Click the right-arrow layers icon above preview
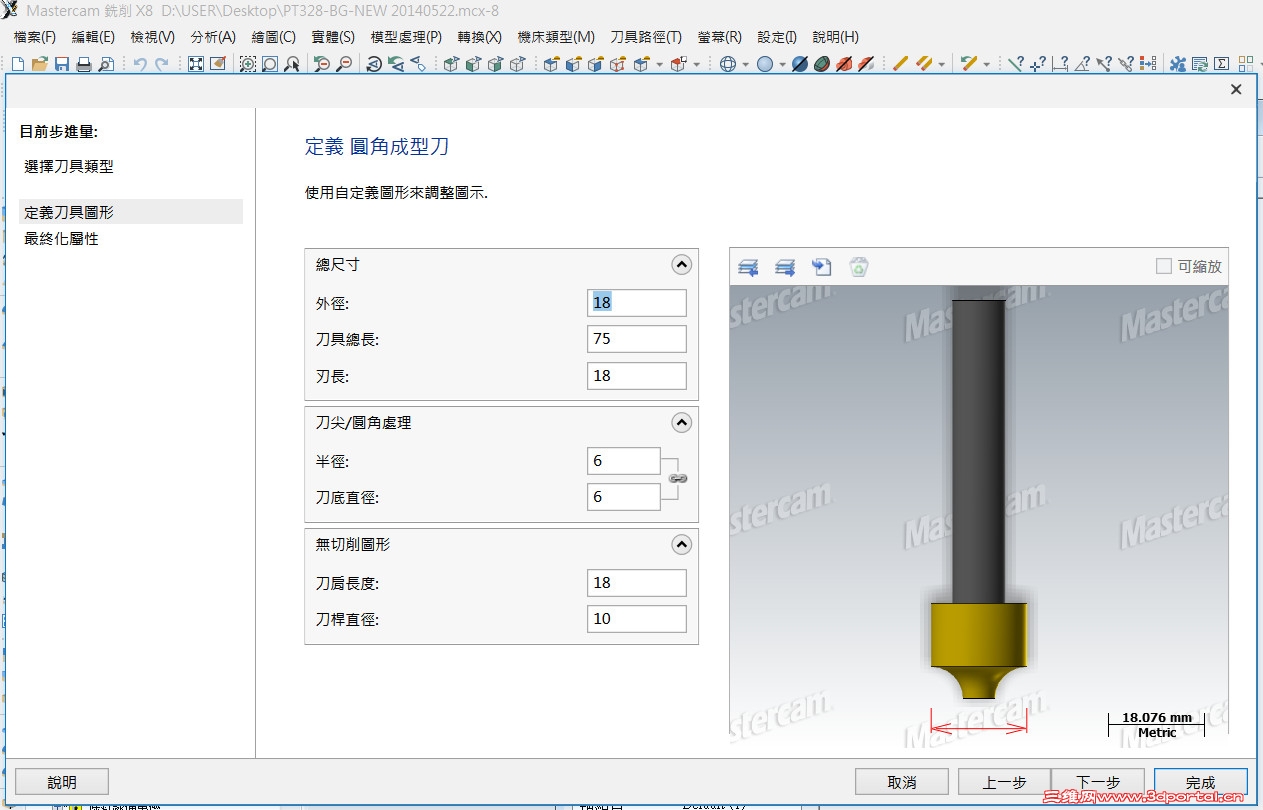 pyautogui.click(x=785, y=267)
